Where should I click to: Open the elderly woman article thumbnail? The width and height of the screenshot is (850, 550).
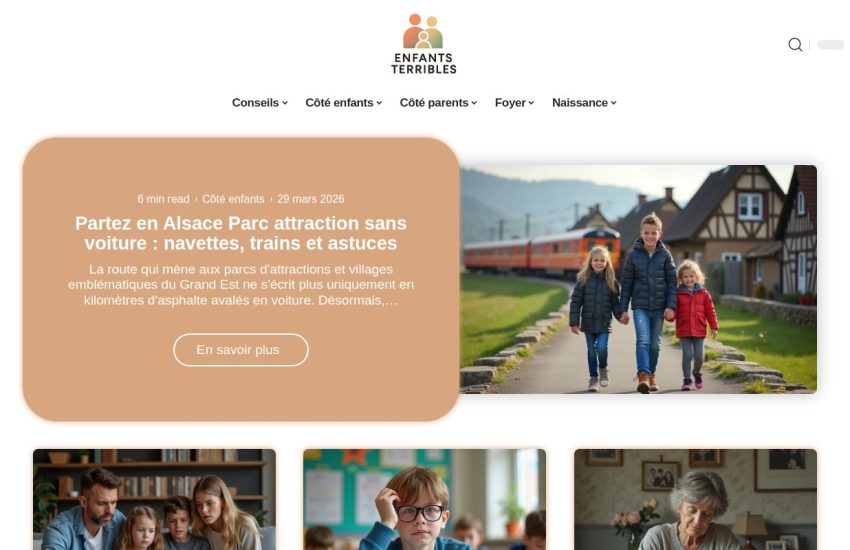click(x=696, y=499)
